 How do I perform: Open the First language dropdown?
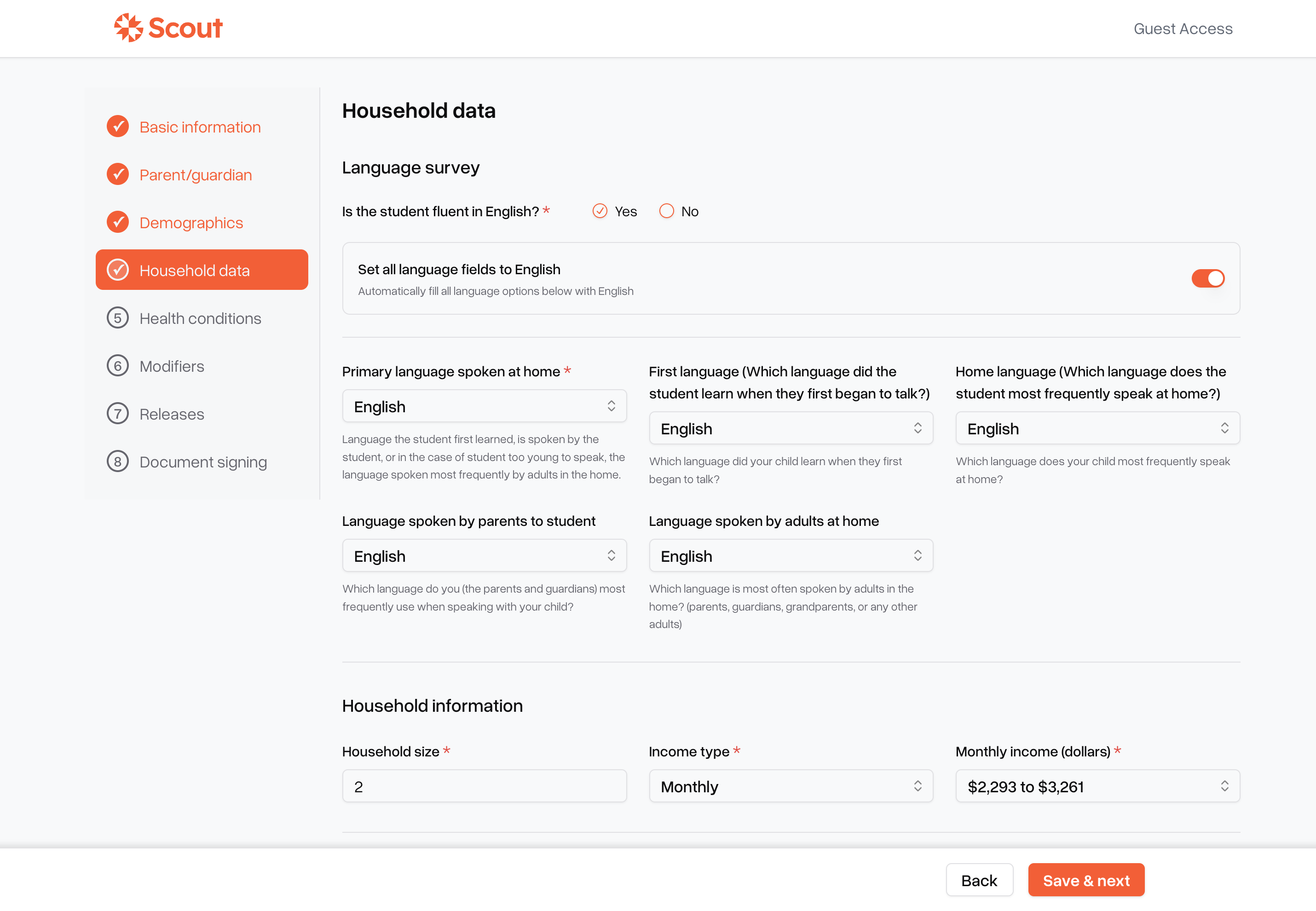coord(791,429)
